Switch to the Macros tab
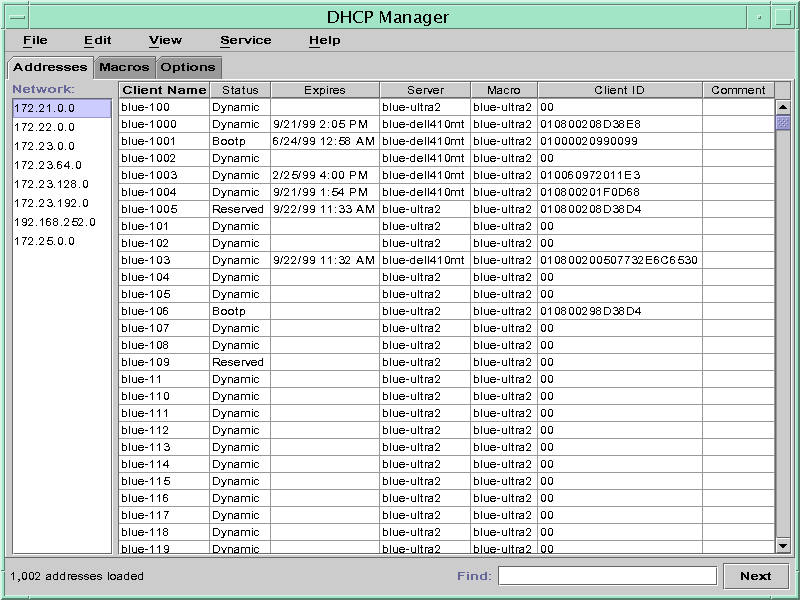This screenshot has width=800, height=600. pos(122,67)
